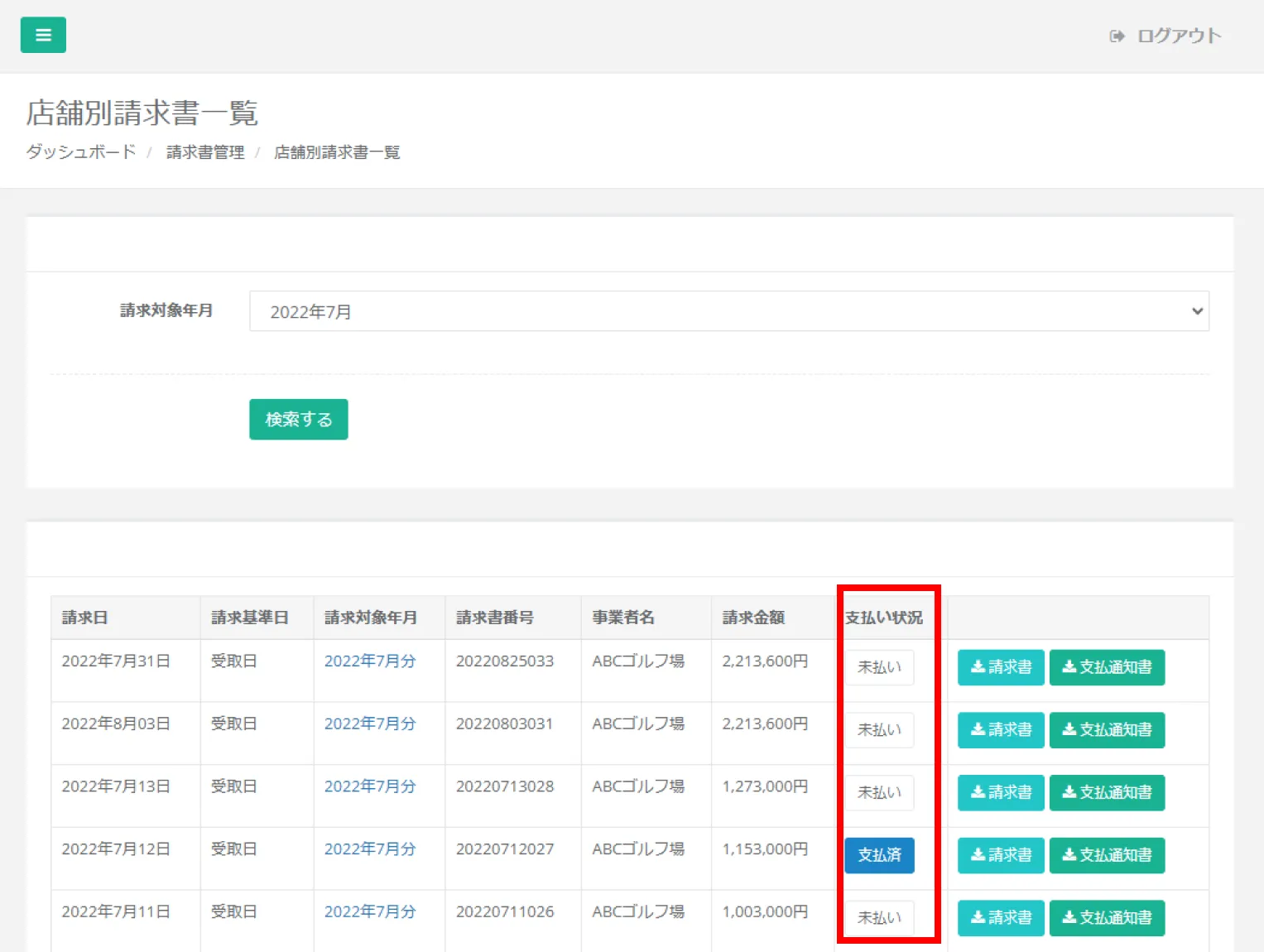
Task: Select amount 1,273,000円
Action: (765, 786)
